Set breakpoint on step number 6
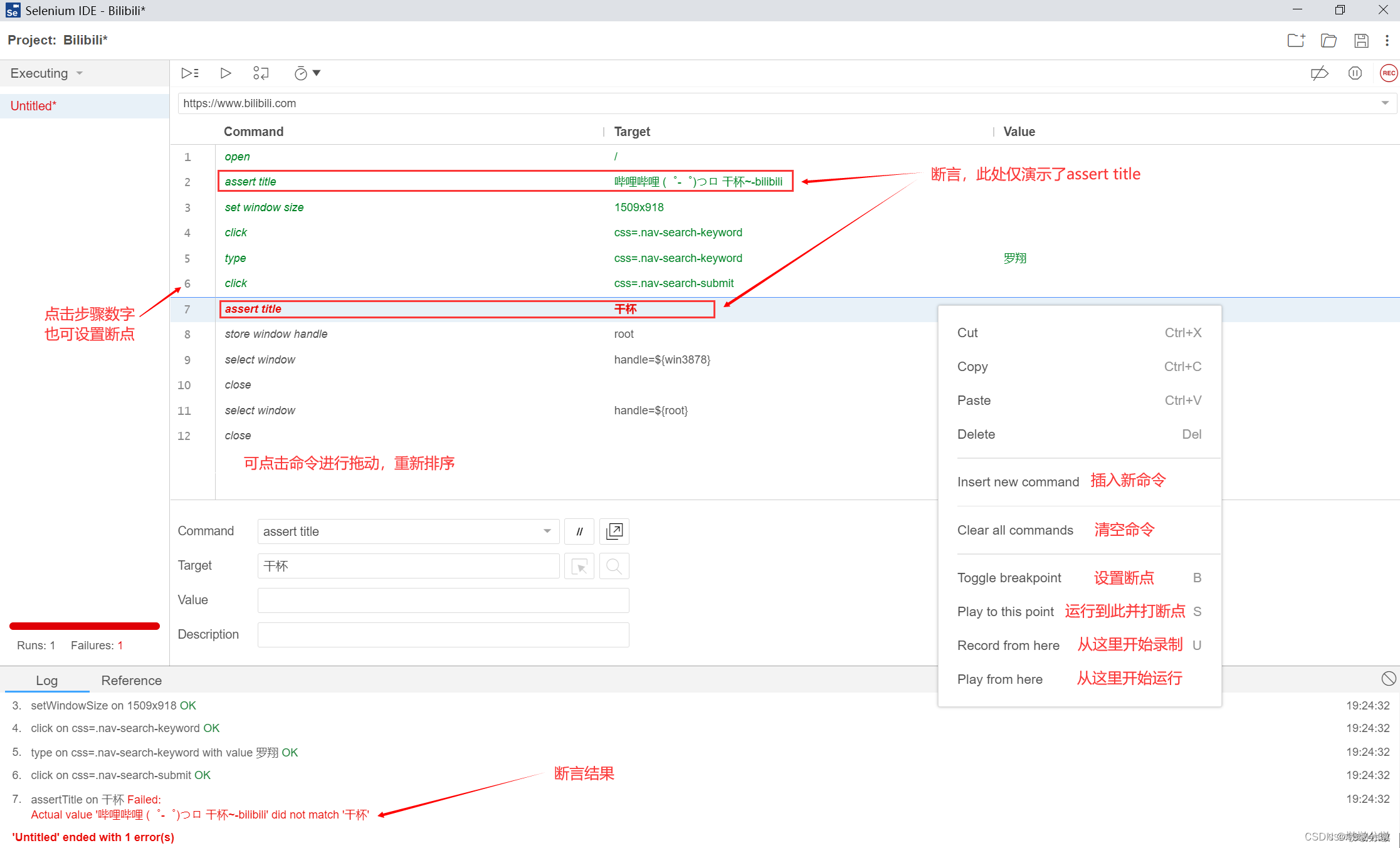The height and width of the screenshot is (848, 1400). point(187,283)
